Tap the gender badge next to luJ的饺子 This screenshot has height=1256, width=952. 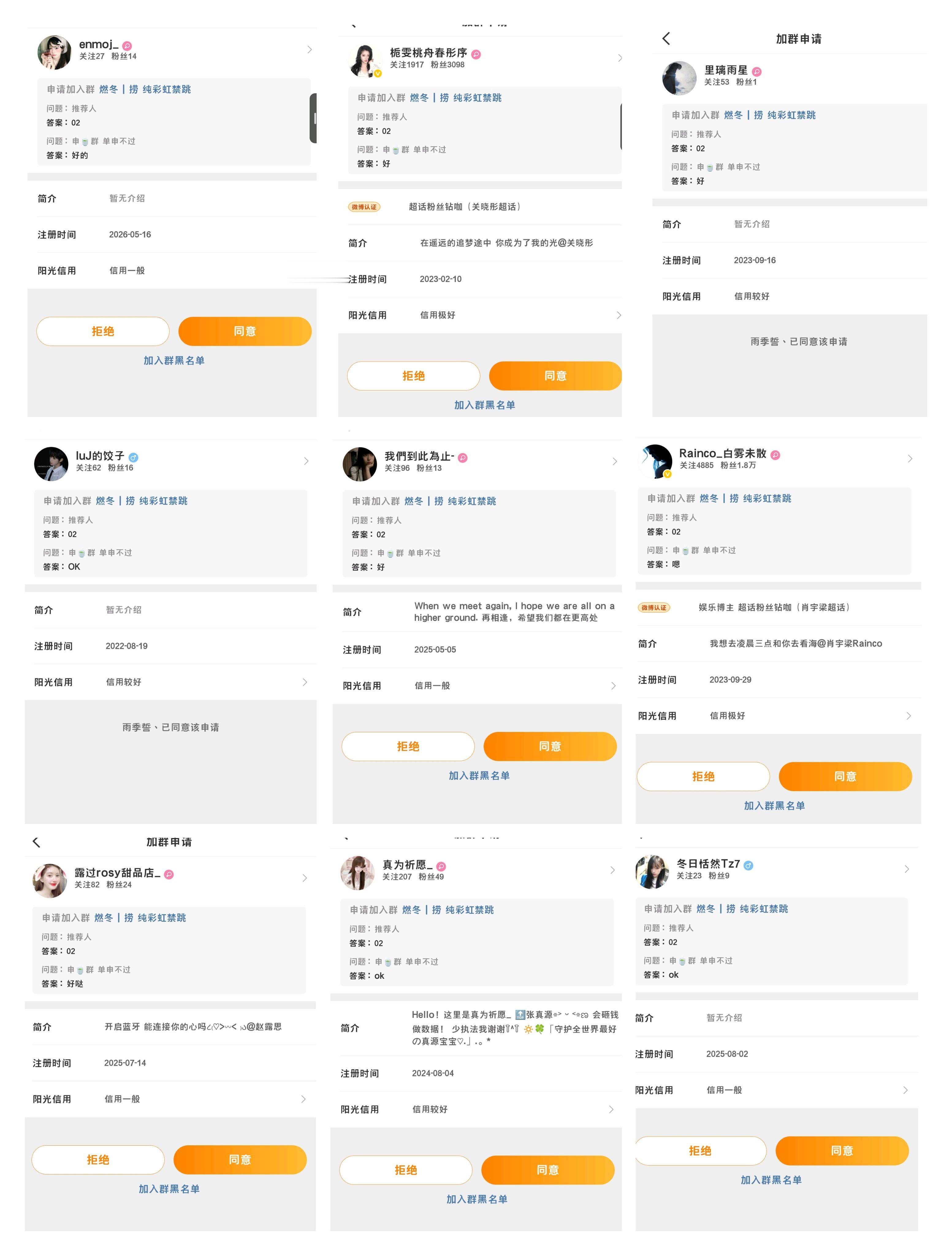(133, 458)
